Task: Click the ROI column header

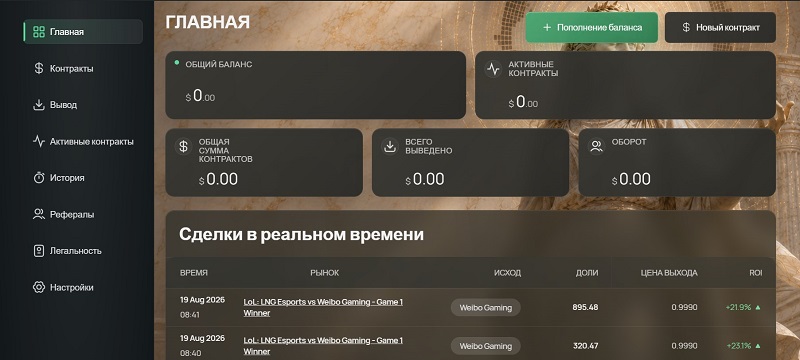Action: click(756, 273)
